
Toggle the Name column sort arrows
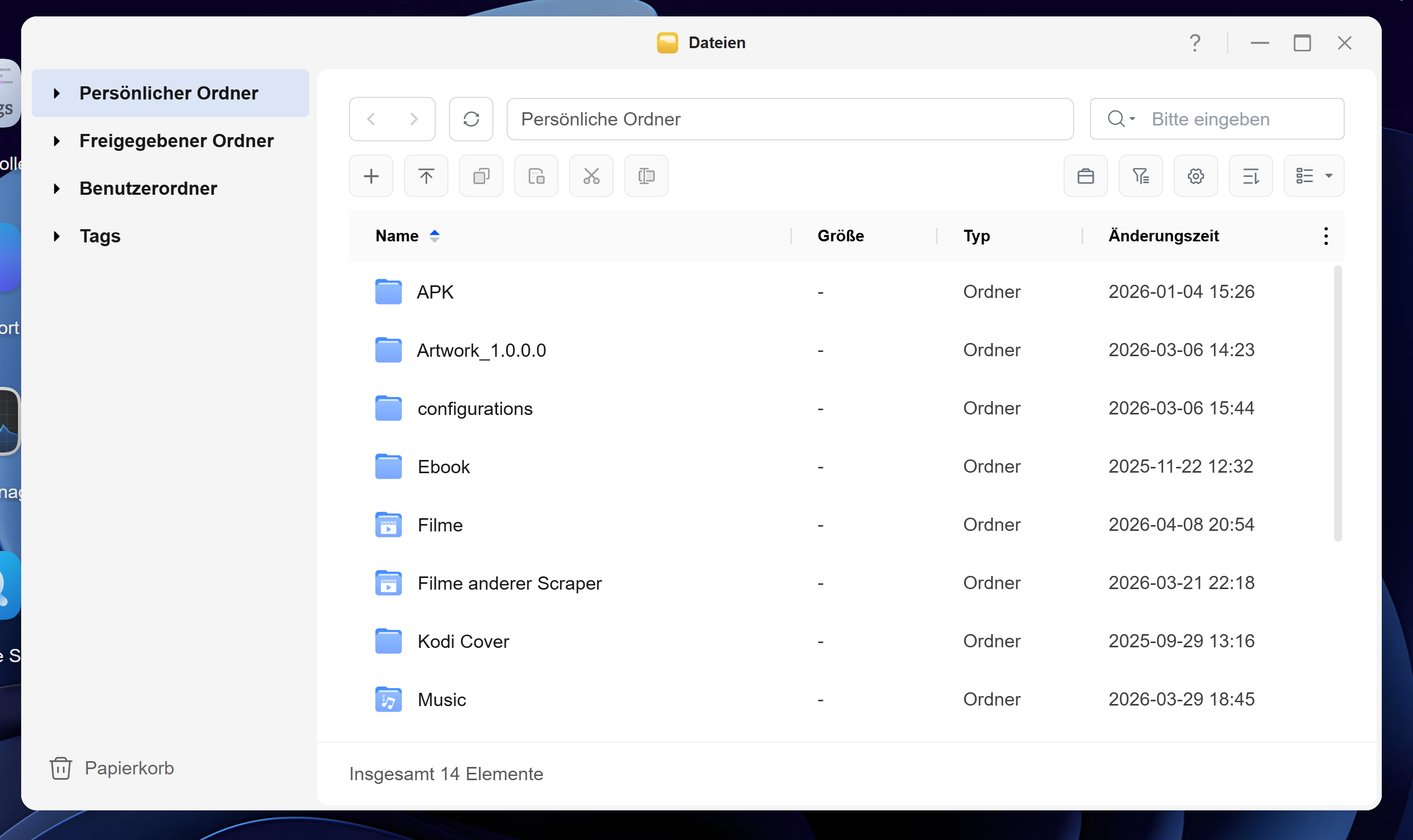(x=434, y=236)
